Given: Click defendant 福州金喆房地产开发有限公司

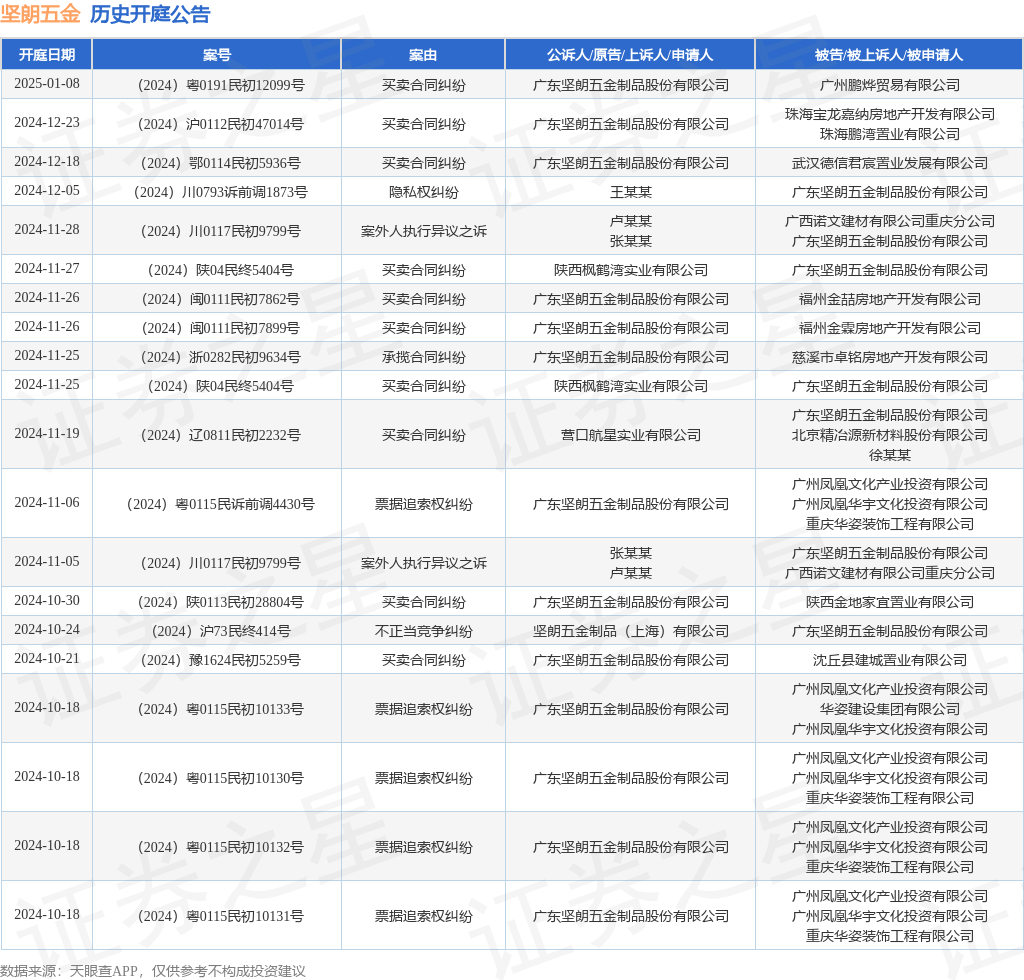Looking at the screenshot, I should 889,299.
